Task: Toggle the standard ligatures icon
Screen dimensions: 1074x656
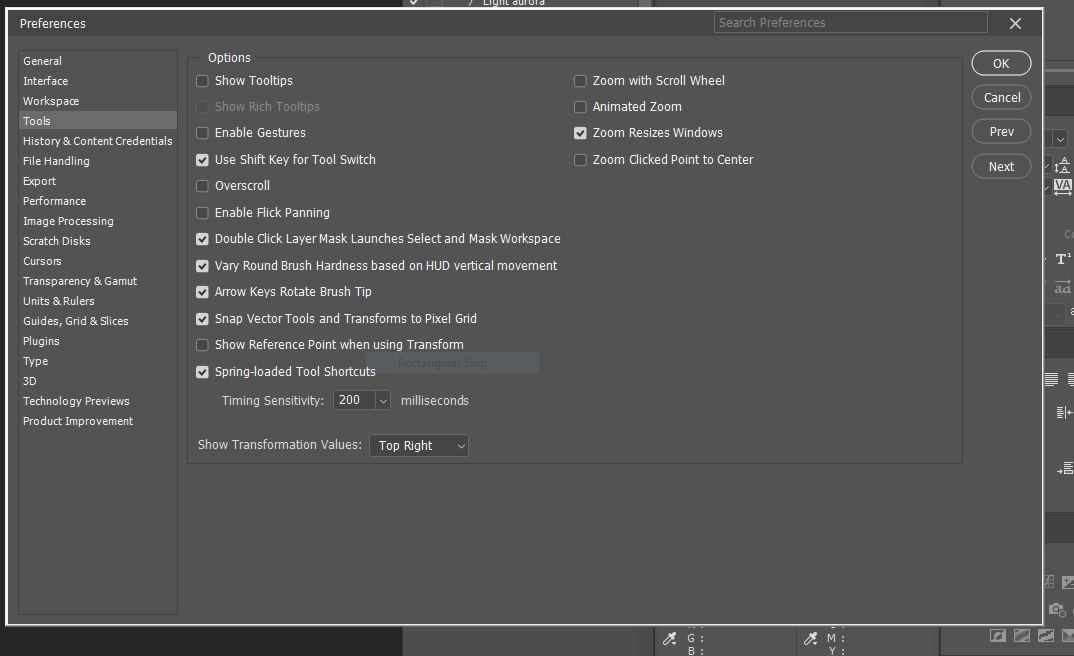Action: [x=1061, y=287]
